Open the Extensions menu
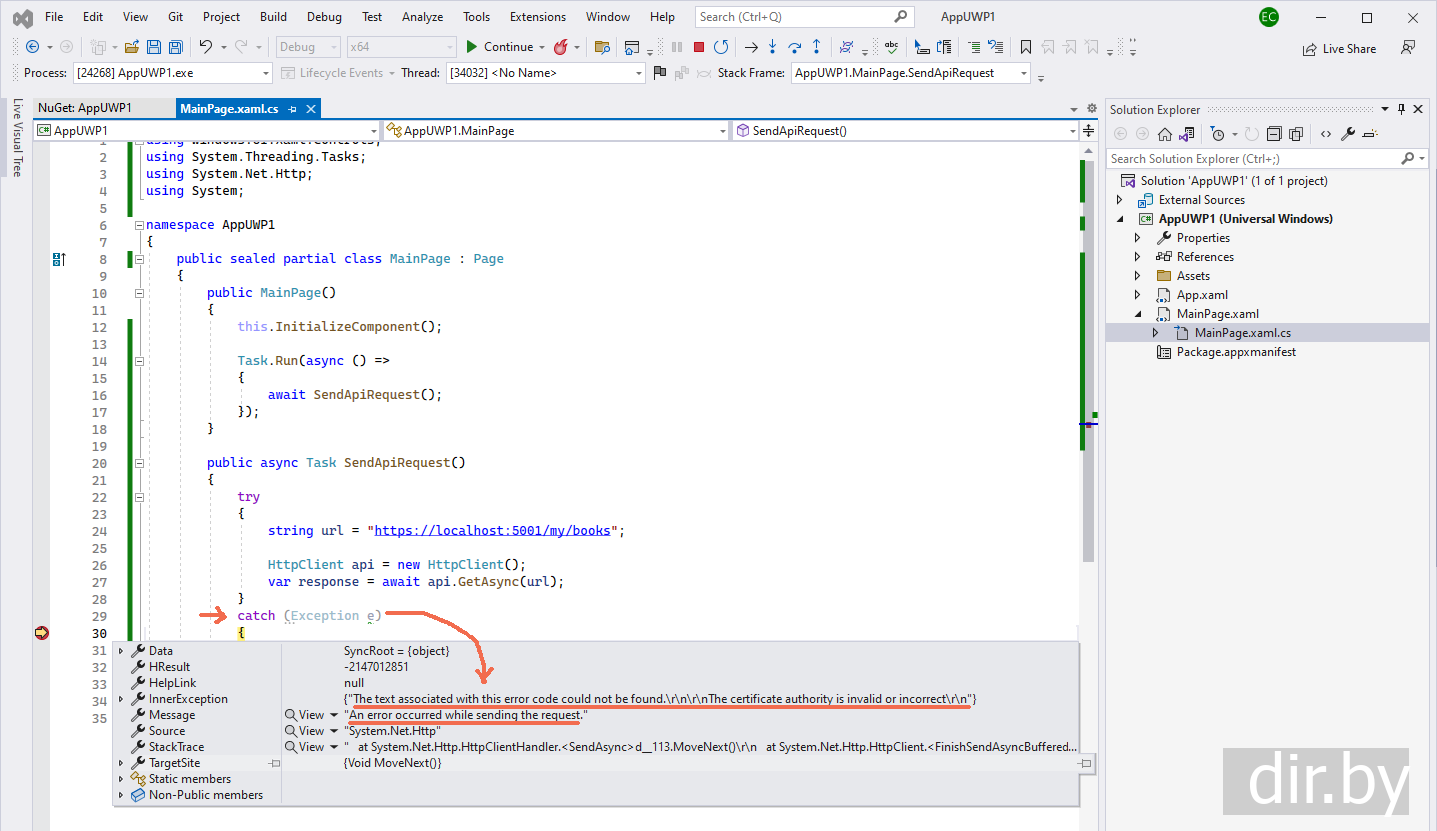 coord(537,17)
